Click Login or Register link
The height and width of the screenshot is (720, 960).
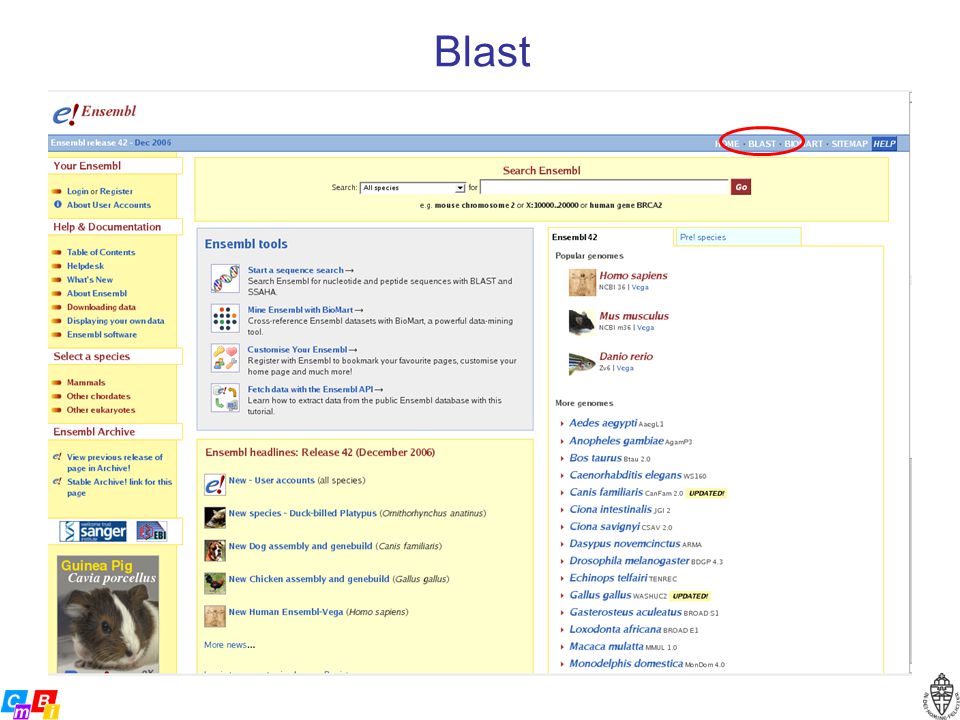point(100,191)
